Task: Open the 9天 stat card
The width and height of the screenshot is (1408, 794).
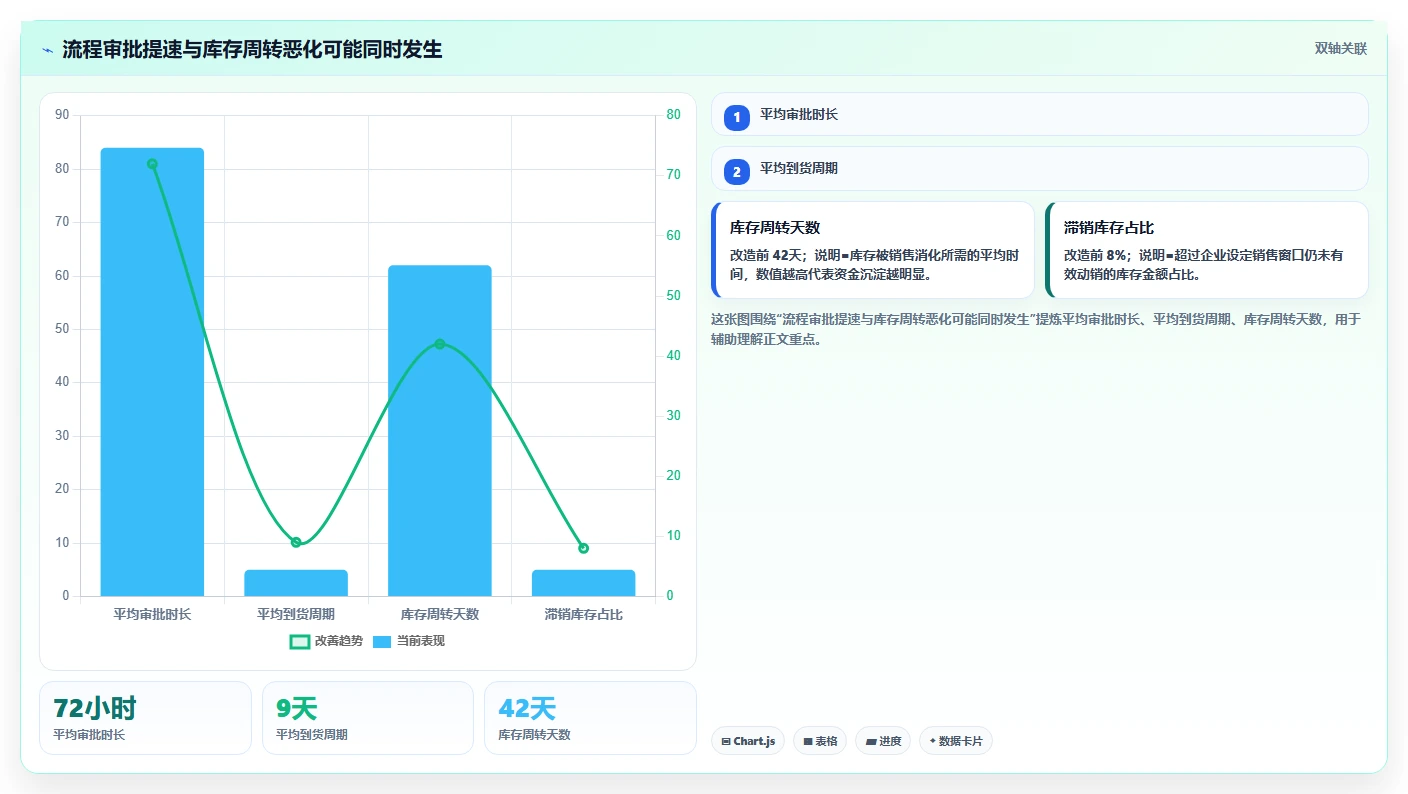Action: tap(368, 718)
